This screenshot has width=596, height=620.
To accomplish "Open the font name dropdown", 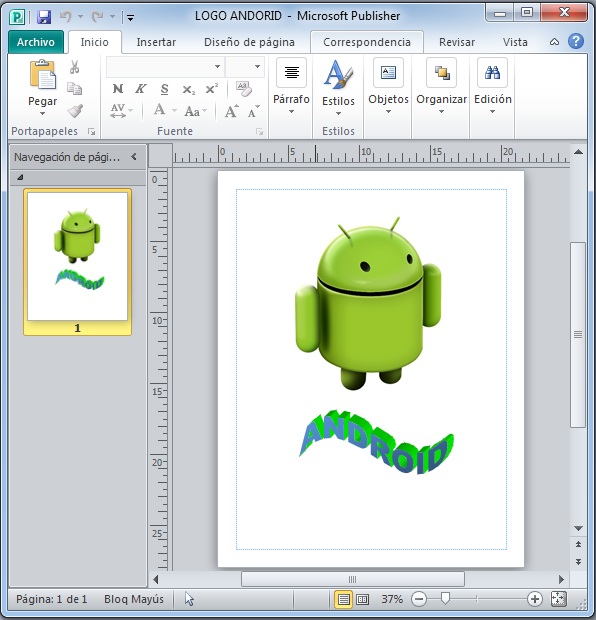I will (217, 66).
